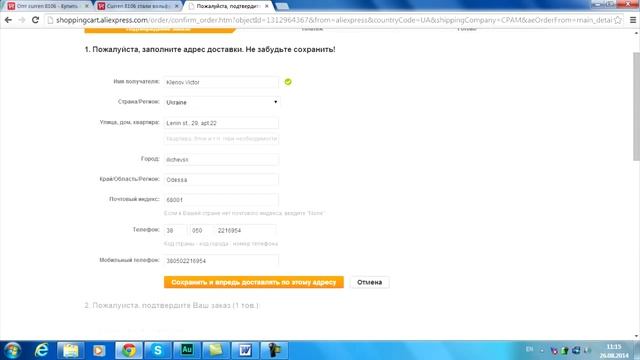The height and width of the screenshot is (360, 640).
Task: Click postal code field '68001'
Action: pyautogui.click(x=221, y=200)
